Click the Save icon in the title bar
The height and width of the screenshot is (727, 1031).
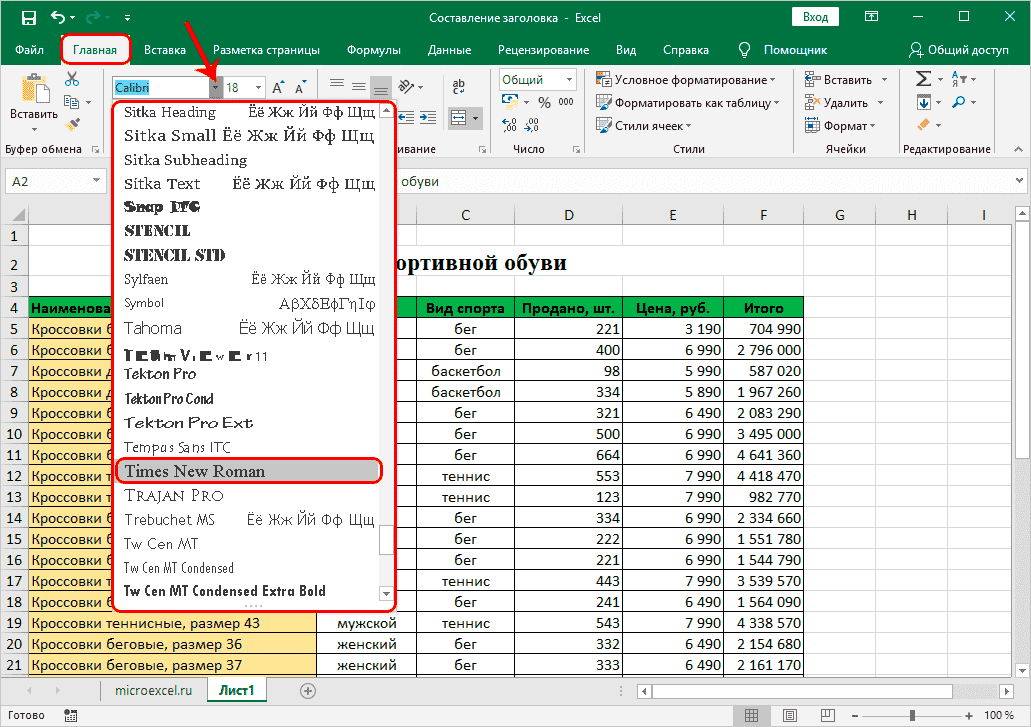pyautogui.click(x=28, y=18)
